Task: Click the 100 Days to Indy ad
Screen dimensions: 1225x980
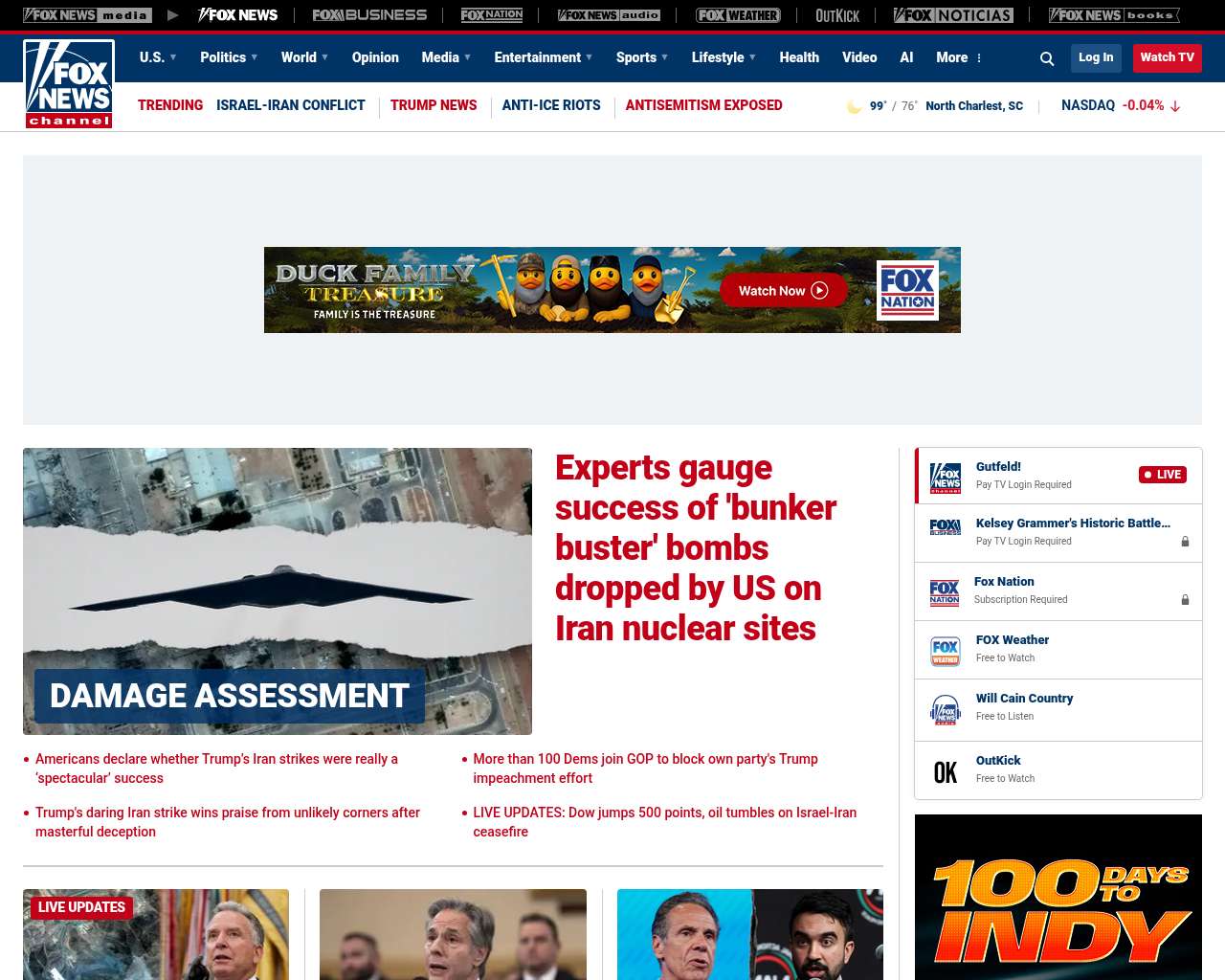Action: pos(1058,897)
